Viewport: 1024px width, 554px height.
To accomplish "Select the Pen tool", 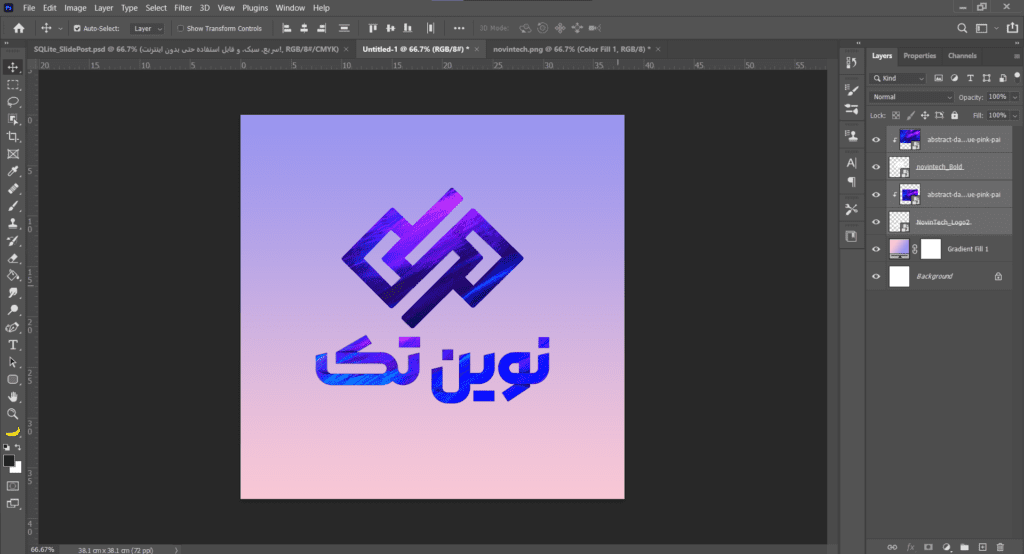I will 12,327.
